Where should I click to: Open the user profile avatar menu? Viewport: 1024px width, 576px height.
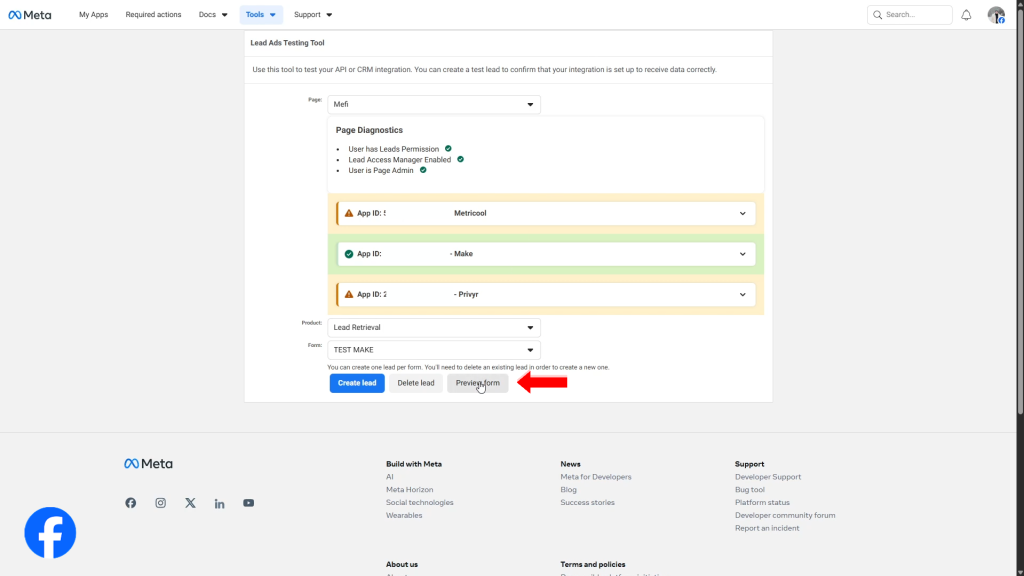(x=996, y=14)
